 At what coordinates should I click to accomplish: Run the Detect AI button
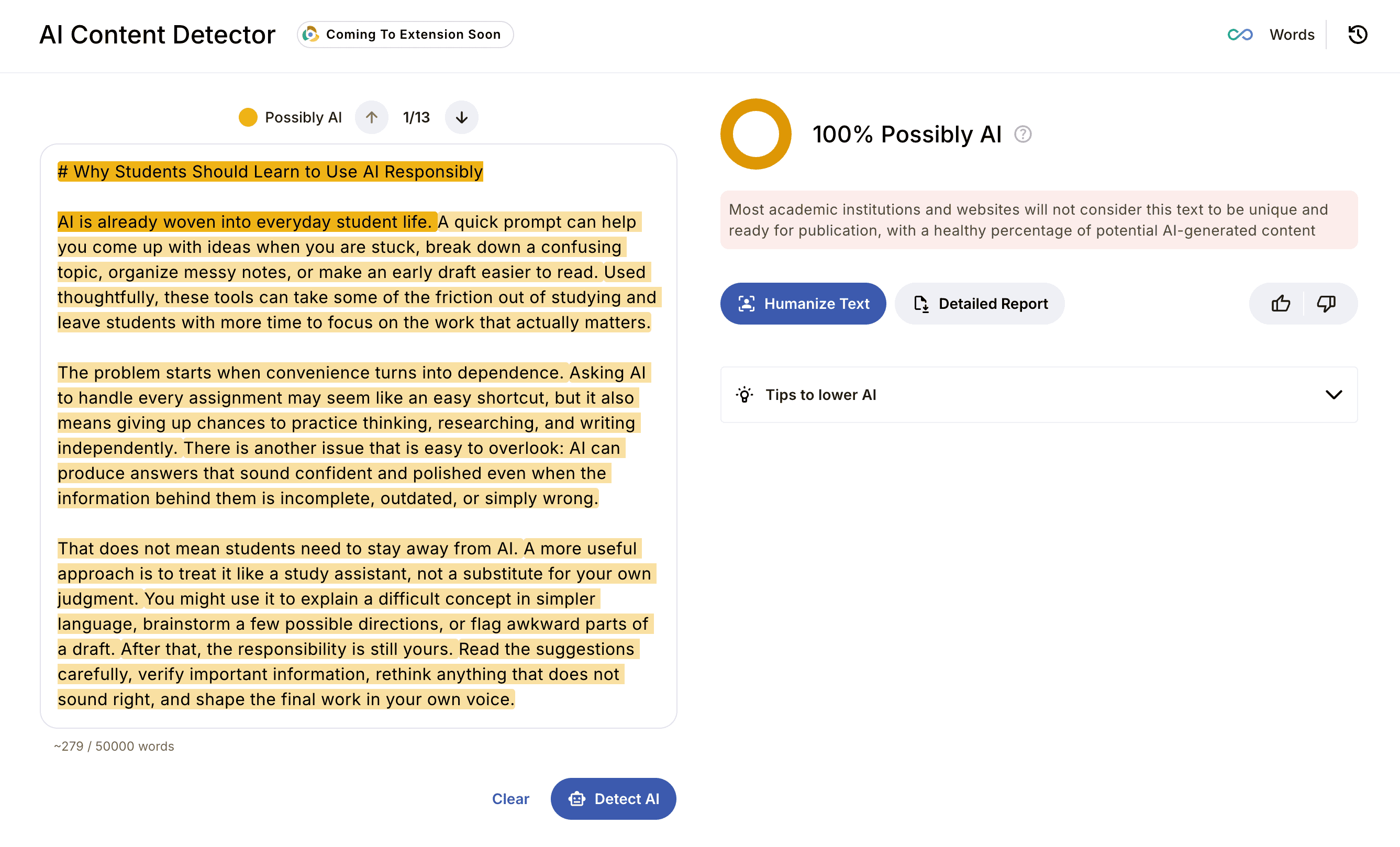(613, 799)
